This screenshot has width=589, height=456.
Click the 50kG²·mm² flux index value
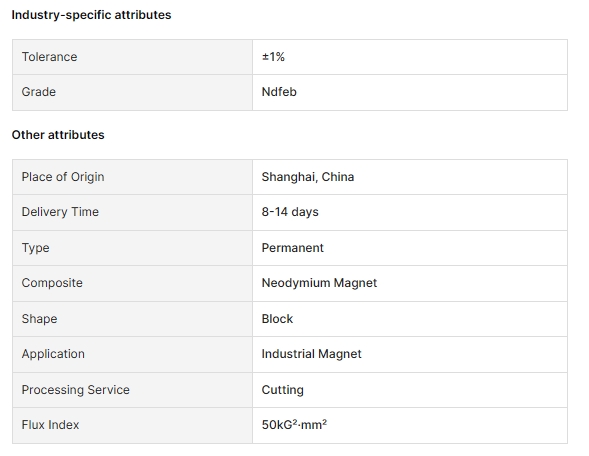[294, 425]
